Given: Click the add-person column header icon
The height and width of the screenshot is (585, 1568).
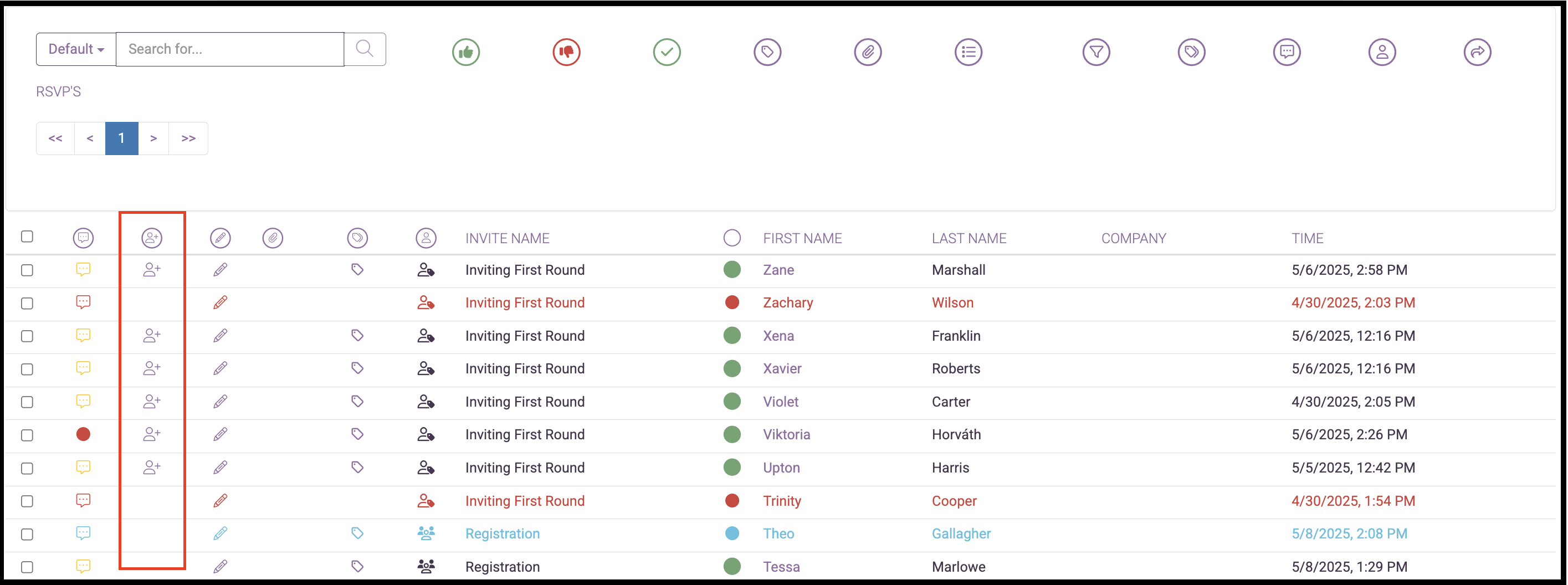Looking at the screenshot, I should click(x=152, y=238).
